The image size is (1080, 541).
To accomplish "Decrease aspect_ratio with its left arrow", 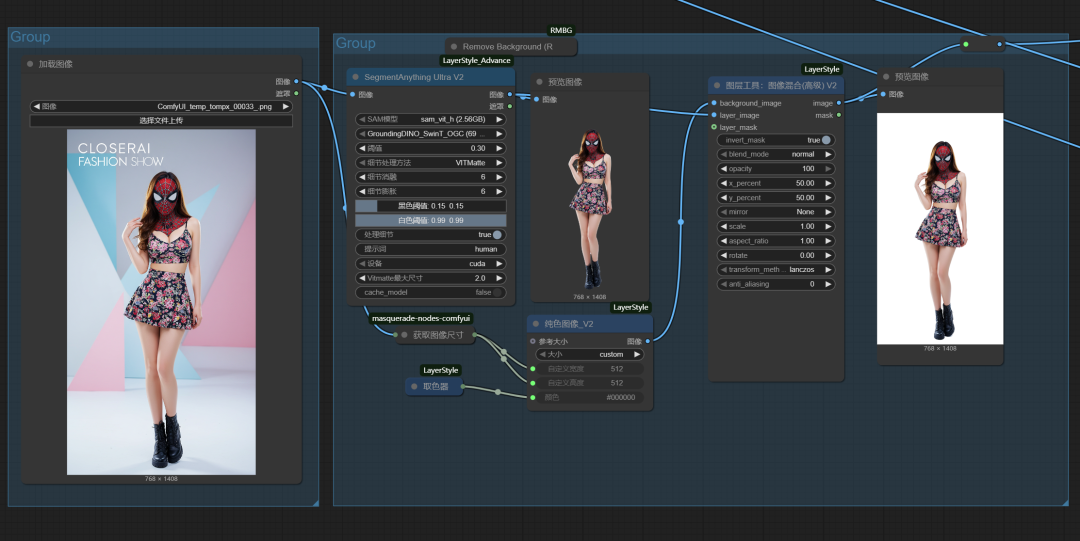I will click(723, 241).
